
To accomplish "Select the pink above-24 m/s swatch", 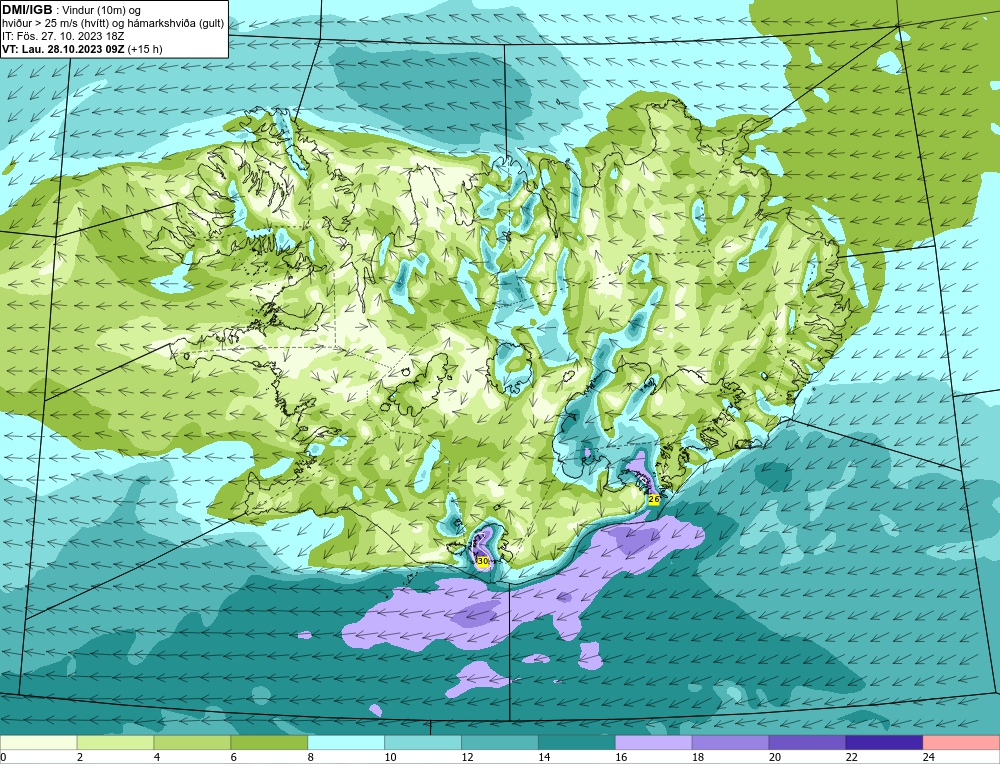I will coord(961,743).
